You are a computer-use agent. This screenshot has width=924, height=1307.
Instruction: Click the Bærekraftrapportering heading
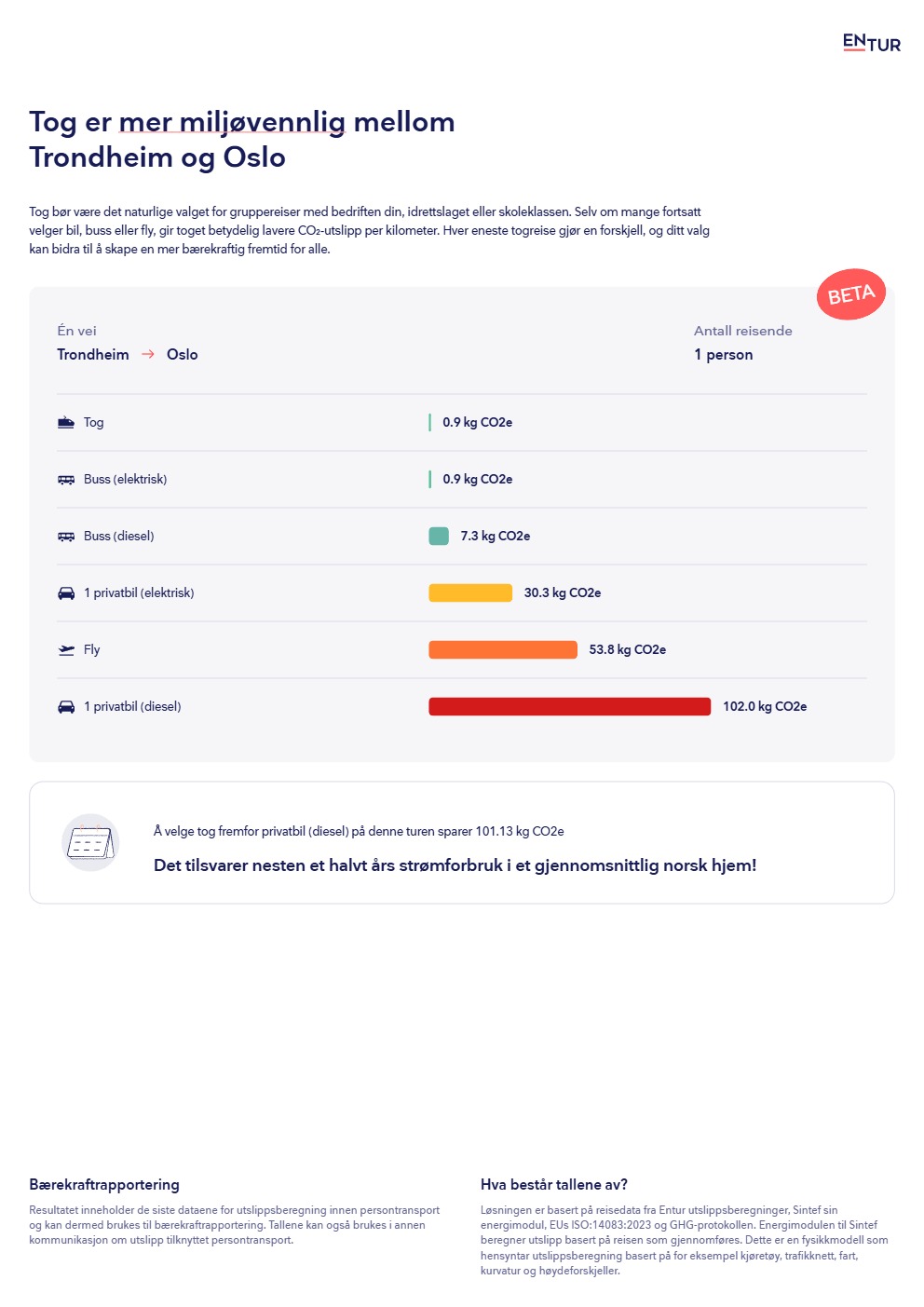coord(104,1185)
